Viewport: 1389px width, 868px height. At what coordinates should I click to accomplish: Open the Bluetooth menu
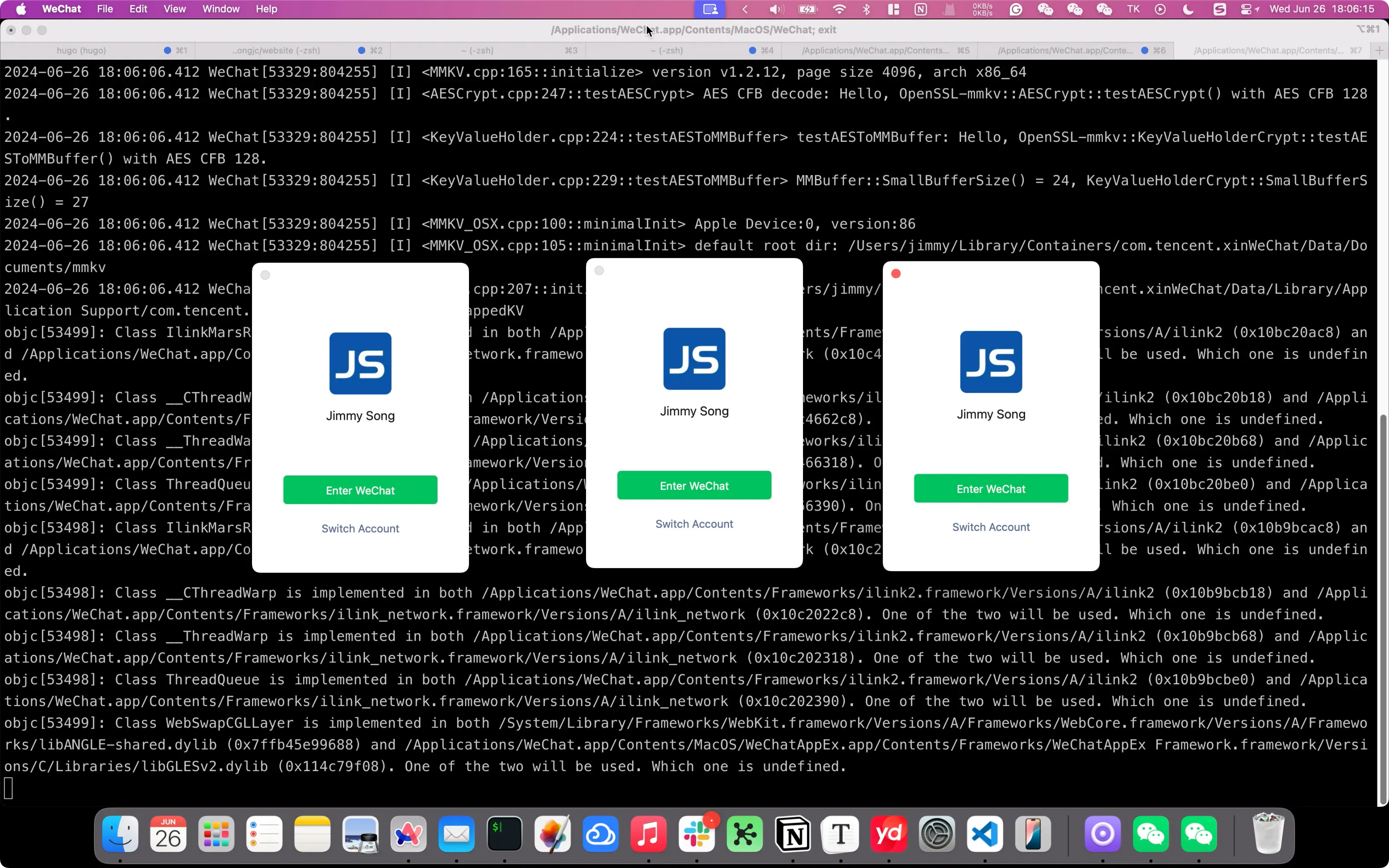point(867,9)
